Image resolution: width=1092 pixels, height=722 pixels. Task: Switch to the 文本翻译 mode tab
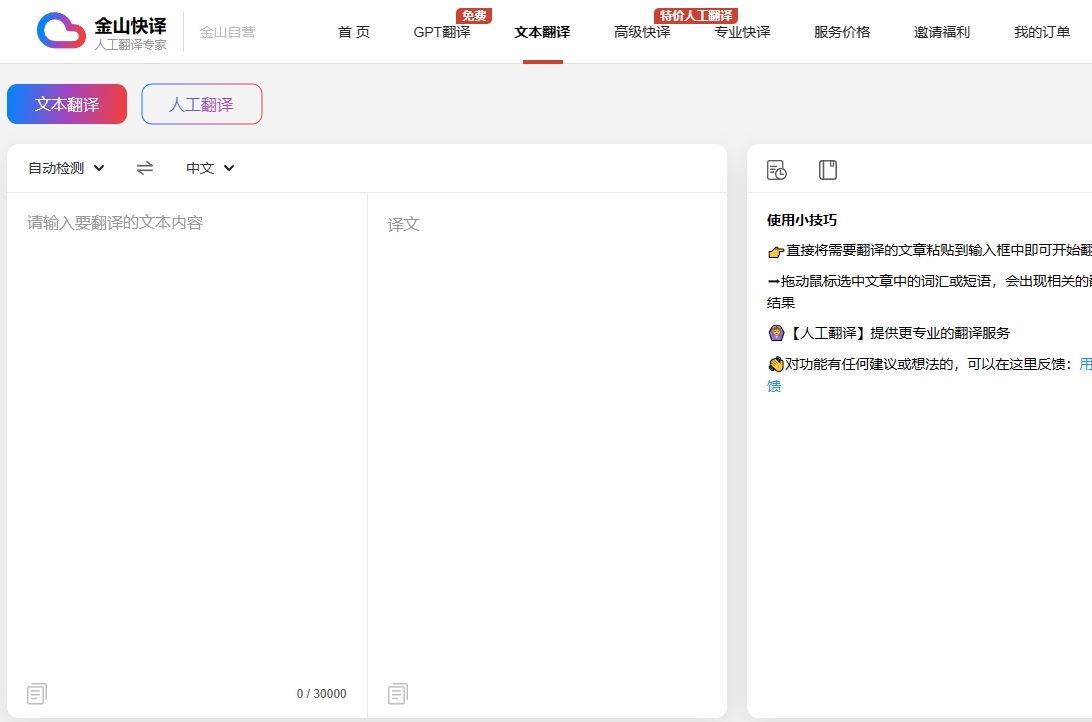click(67, 104)
